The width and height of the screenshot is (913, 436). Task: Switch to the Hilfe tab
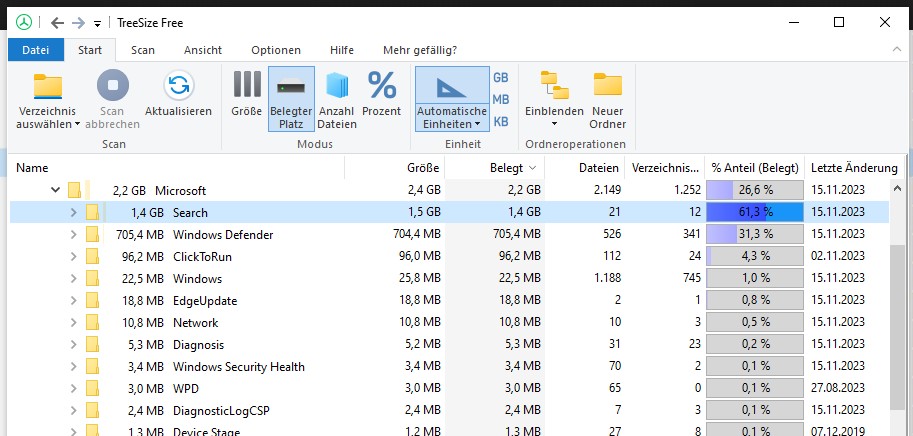342,50
